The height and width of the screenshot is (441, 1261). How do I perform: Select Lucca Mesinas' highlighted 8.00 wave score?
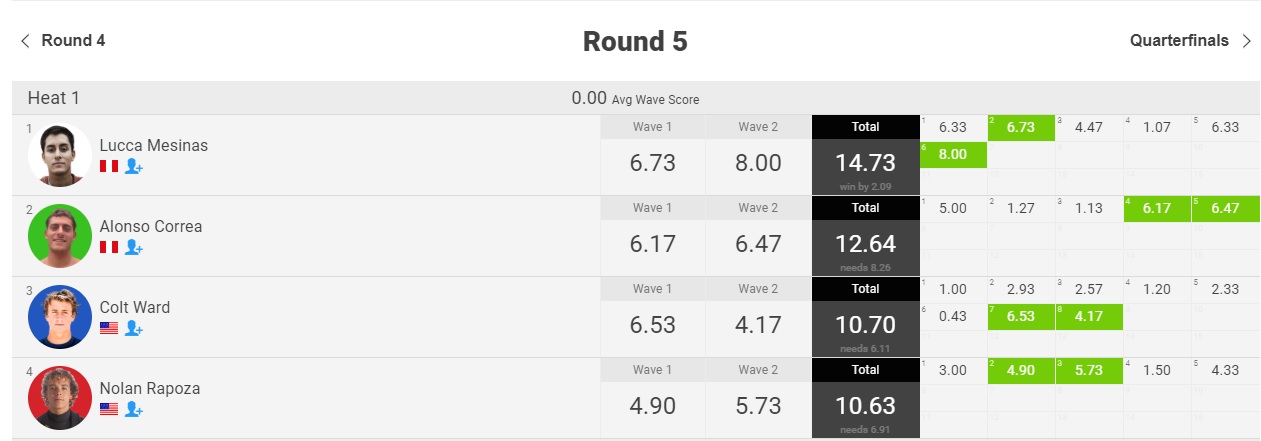point(953,155)
